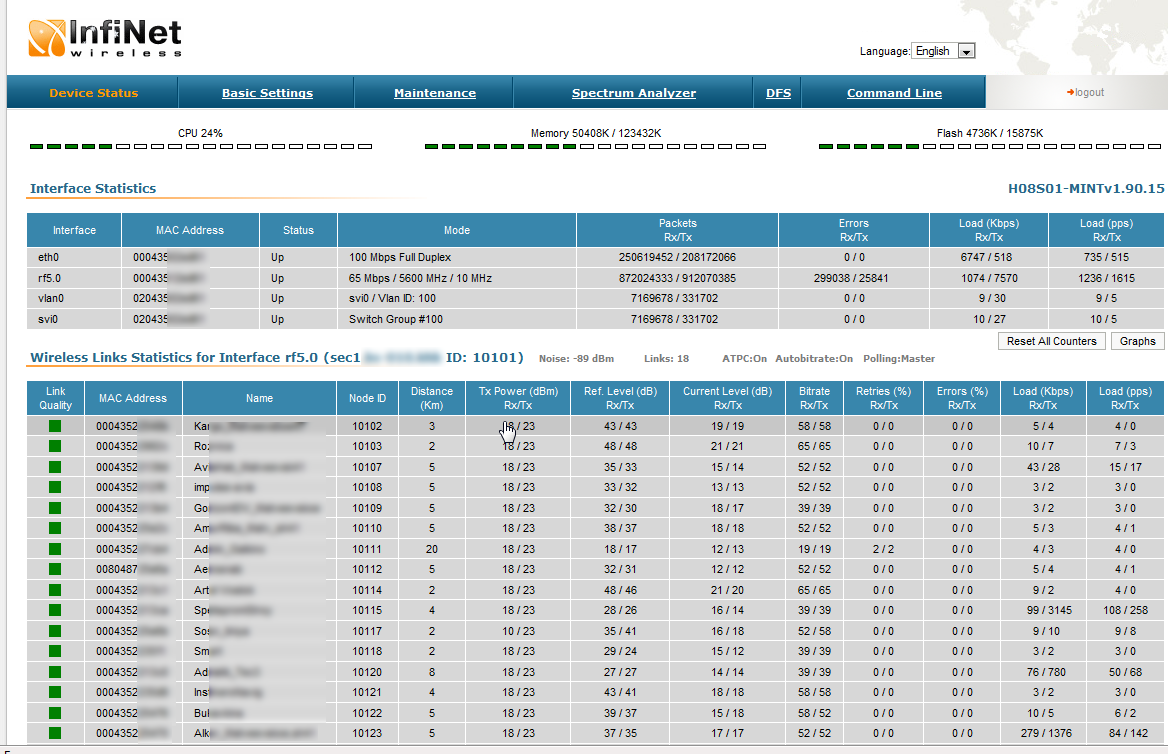
Task: Go to the DFS tab
Action: click(x=778, y=93)
